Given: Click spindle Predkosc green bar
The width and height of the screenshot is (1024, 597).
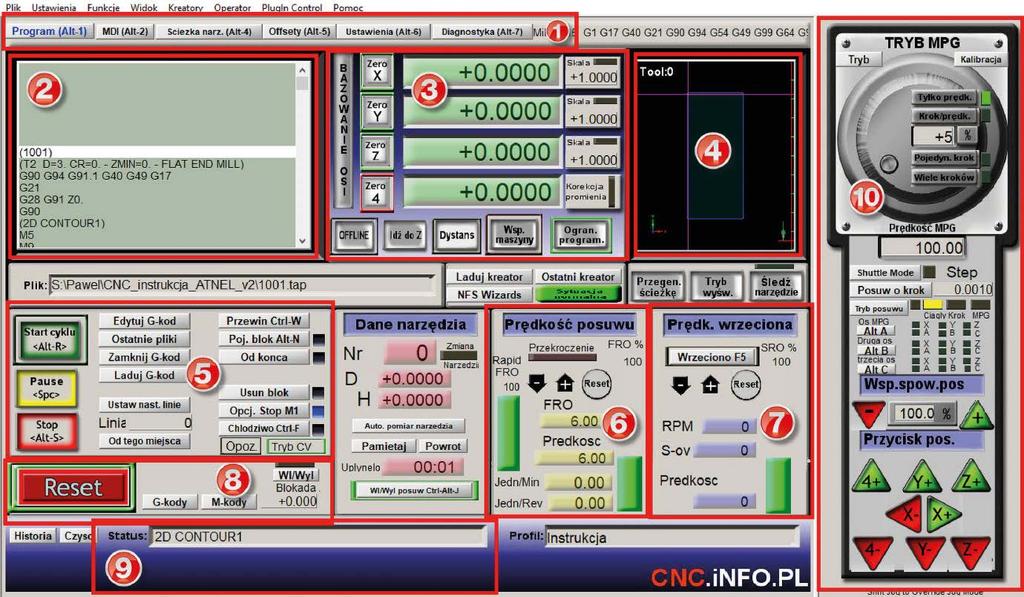Looking at the screenshot, I should point(778,485).
